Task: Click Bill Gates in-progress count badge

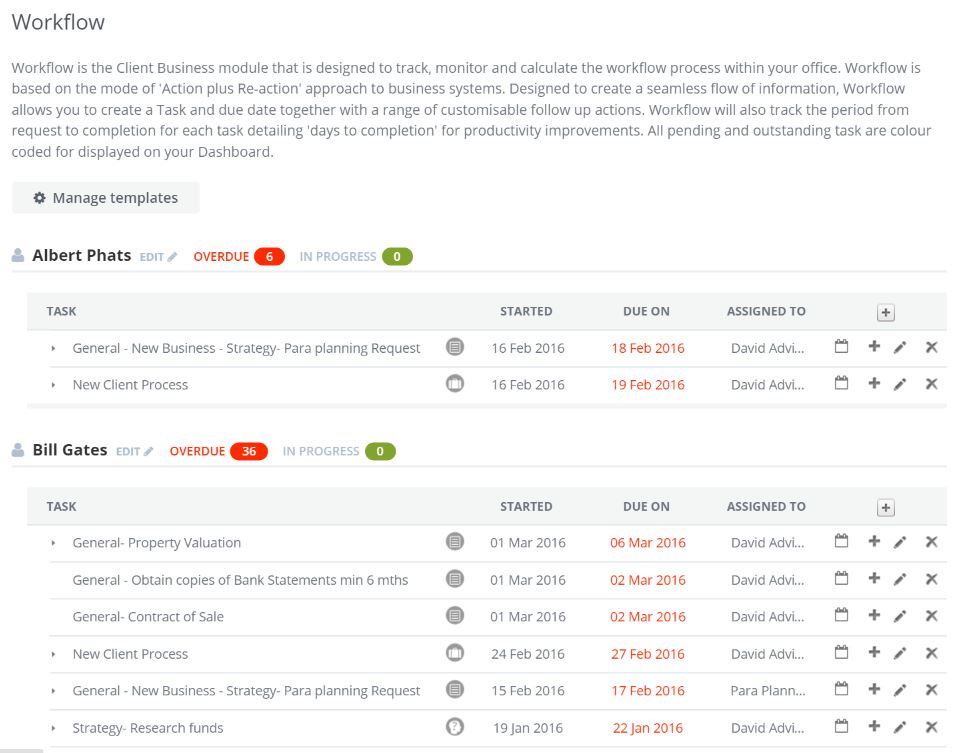Action: click(380, 452)
